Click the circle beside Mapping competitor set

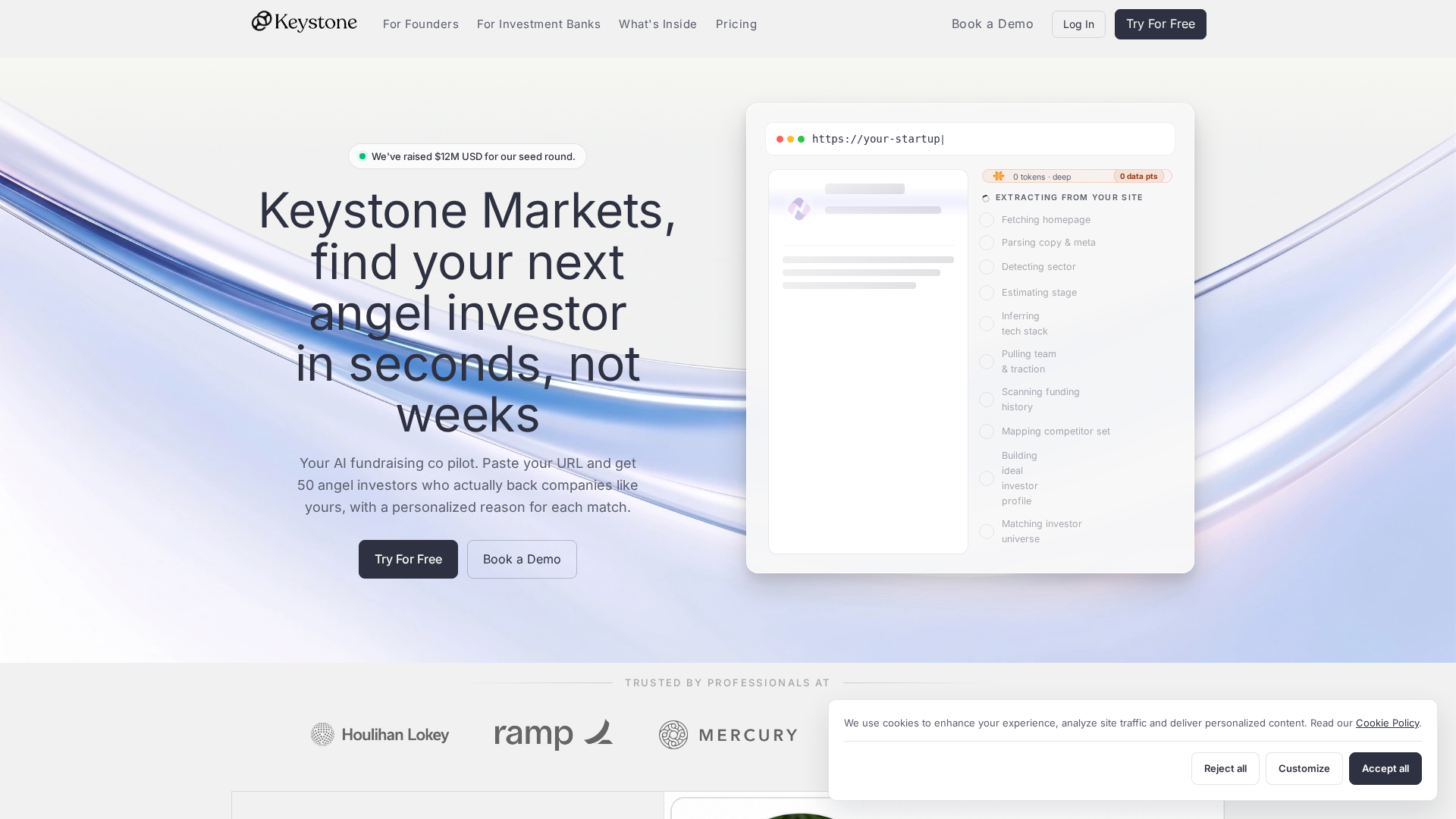coord(987,431)
